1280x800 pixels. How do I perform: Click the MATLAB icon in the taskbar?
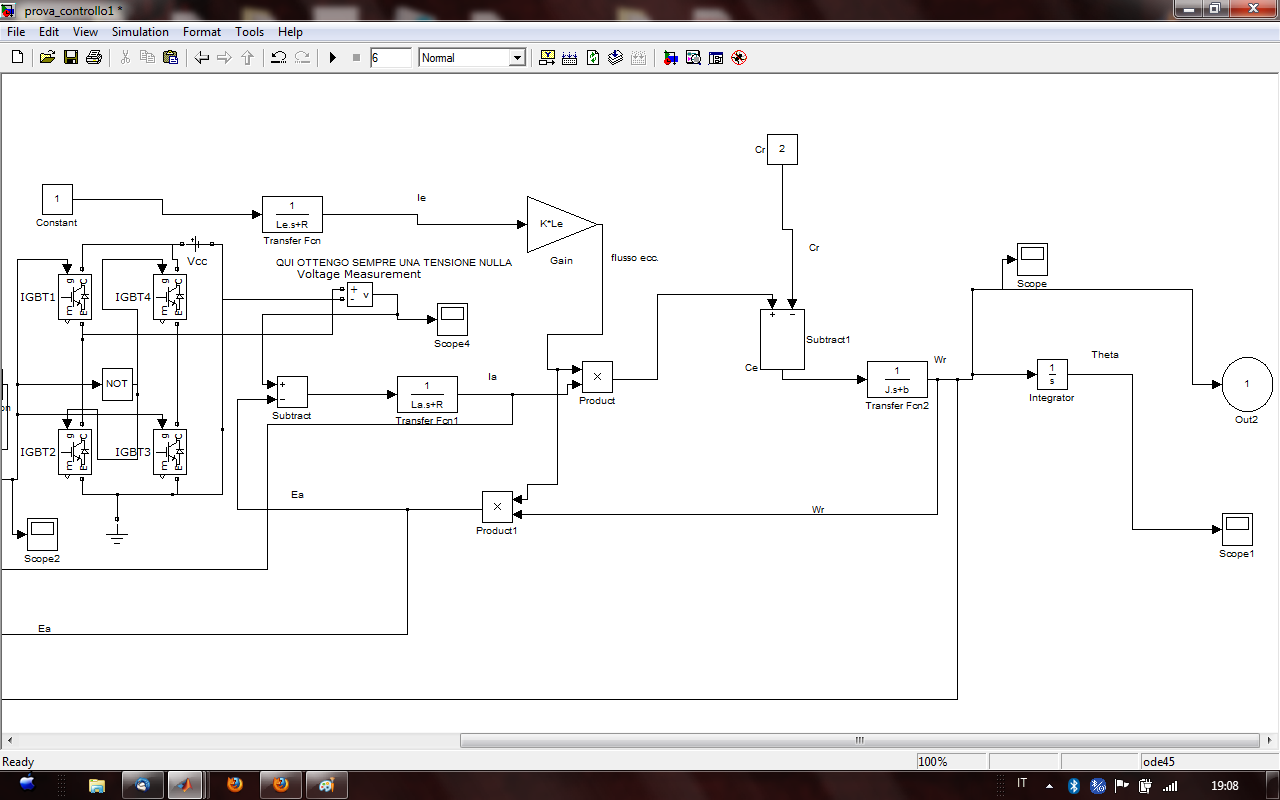tap(185, 785)
